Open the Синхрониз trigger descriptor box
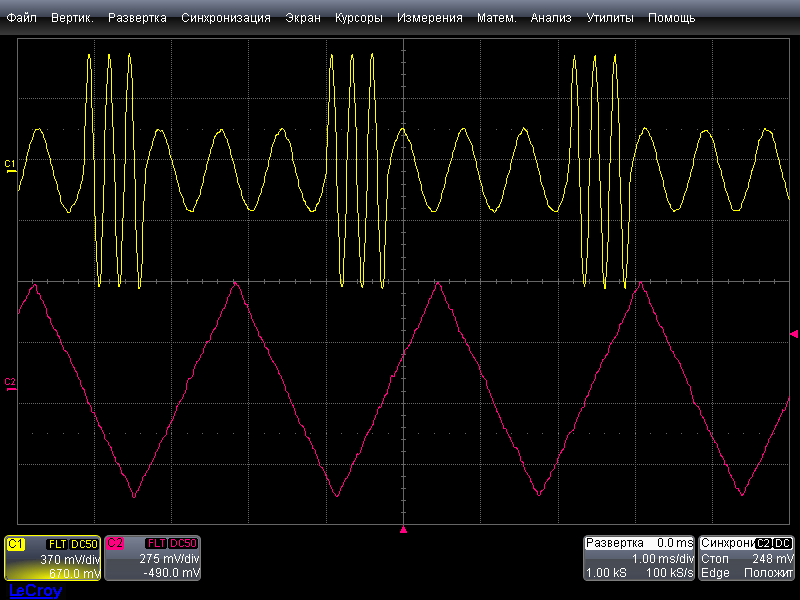The width and height of the screenshot is (800, 600). pyautogui.click(x=747, y=558)
